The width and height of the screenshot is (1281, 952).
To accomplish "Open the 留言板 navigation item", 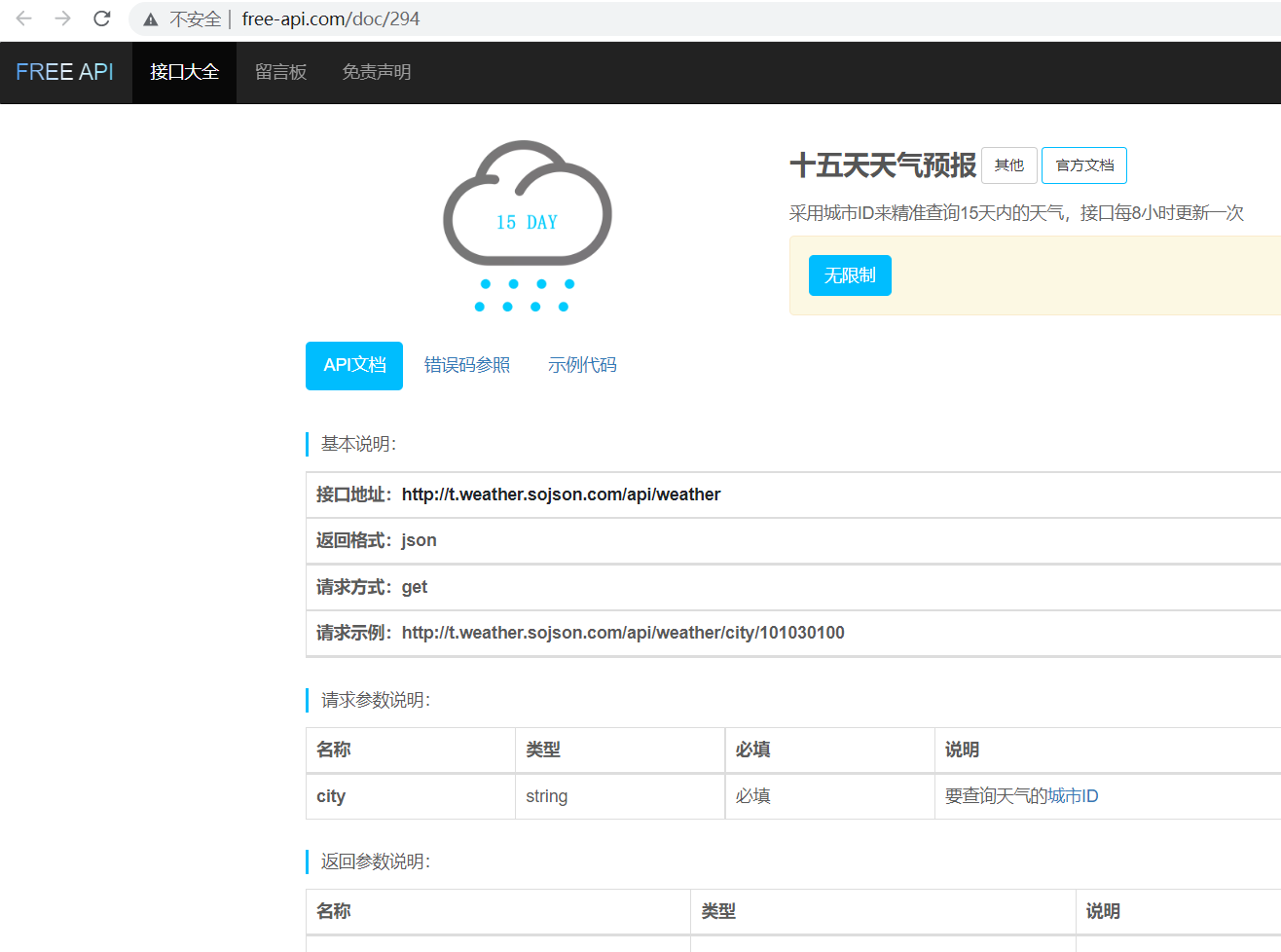I will [281, 72].
